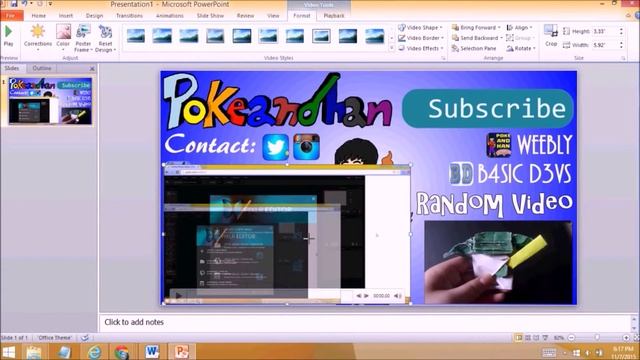The height and width of the screenshot is (360, 640).
Task: Apply the eighth video style with white border
Action: click(x=321, y=36)
